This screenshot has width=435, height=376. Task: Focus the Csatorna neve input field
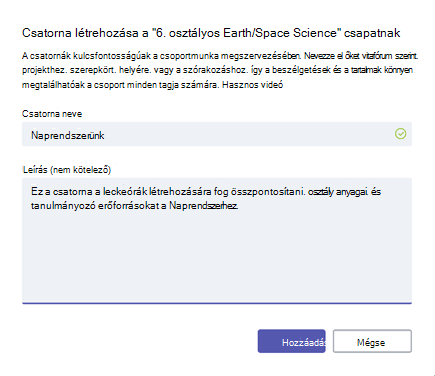(217, 134)
